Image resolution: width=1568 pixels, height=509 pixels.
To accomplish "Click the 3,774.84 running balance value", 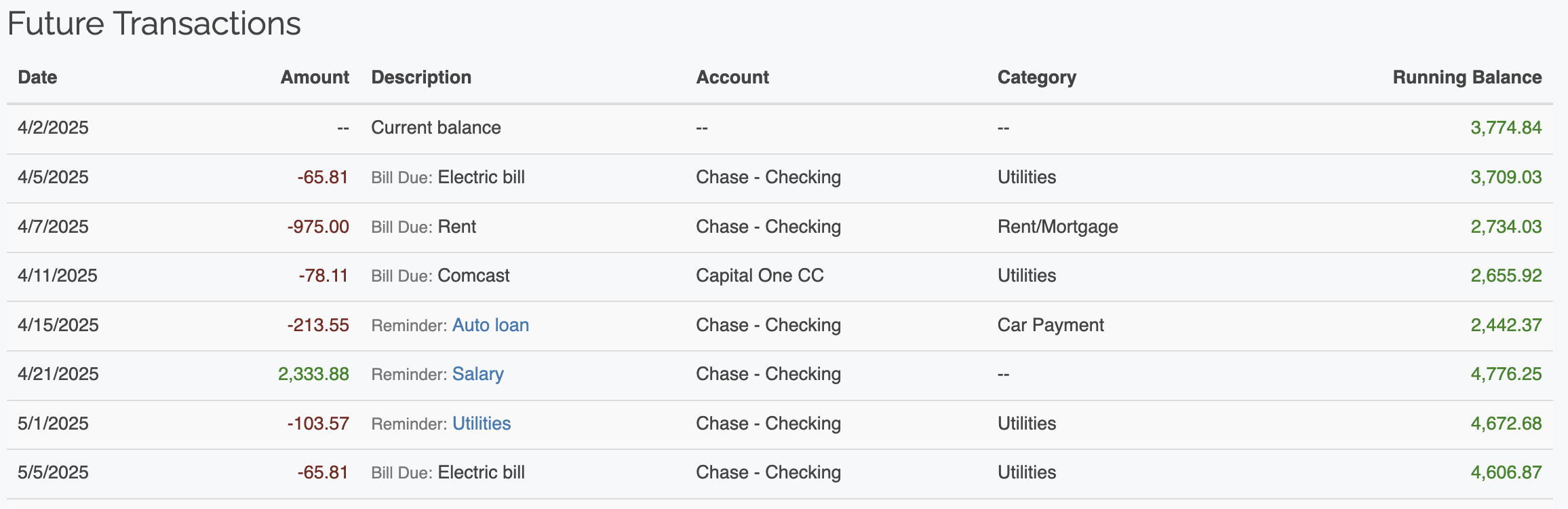I will (x=1506, y=128).
